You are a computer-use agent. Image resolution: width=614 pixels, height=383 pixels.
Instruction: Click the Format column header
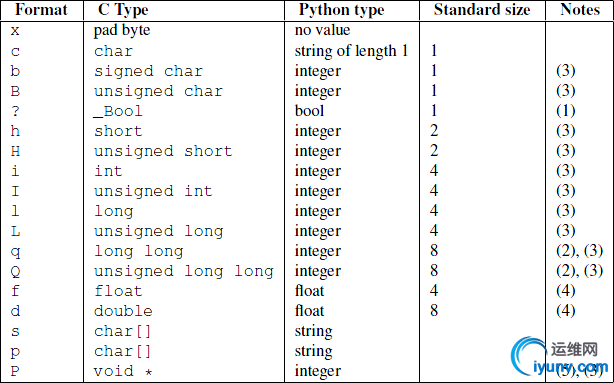(41, 10)
